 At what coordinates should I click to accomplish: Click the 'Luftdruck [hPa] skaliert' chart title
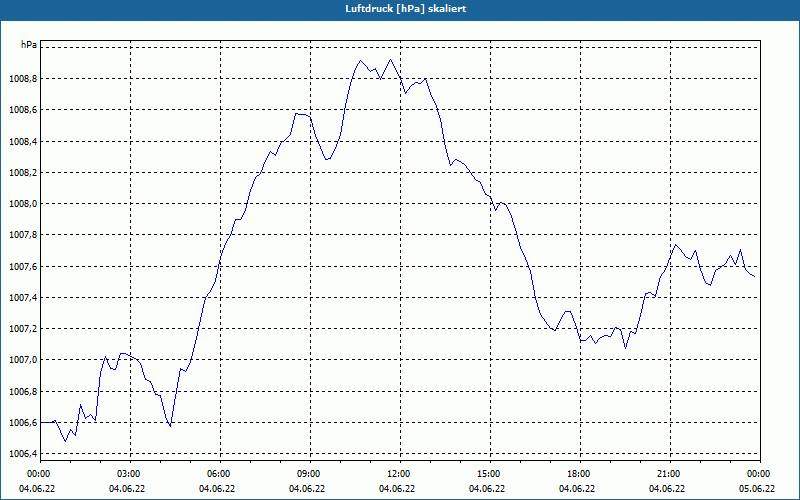tap(406, 9)
